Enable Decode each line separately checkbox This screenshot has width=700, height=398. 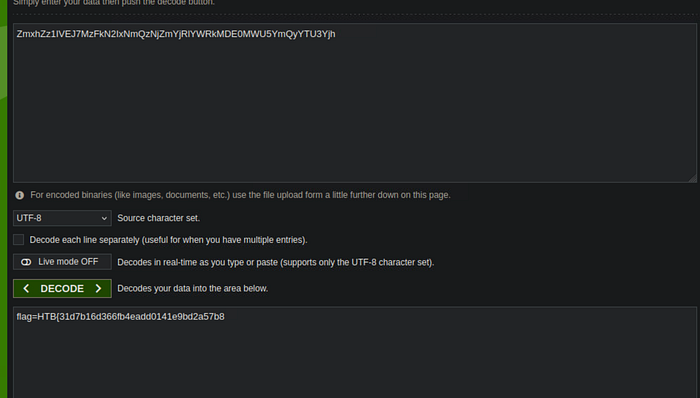click(x=18, y=240)
